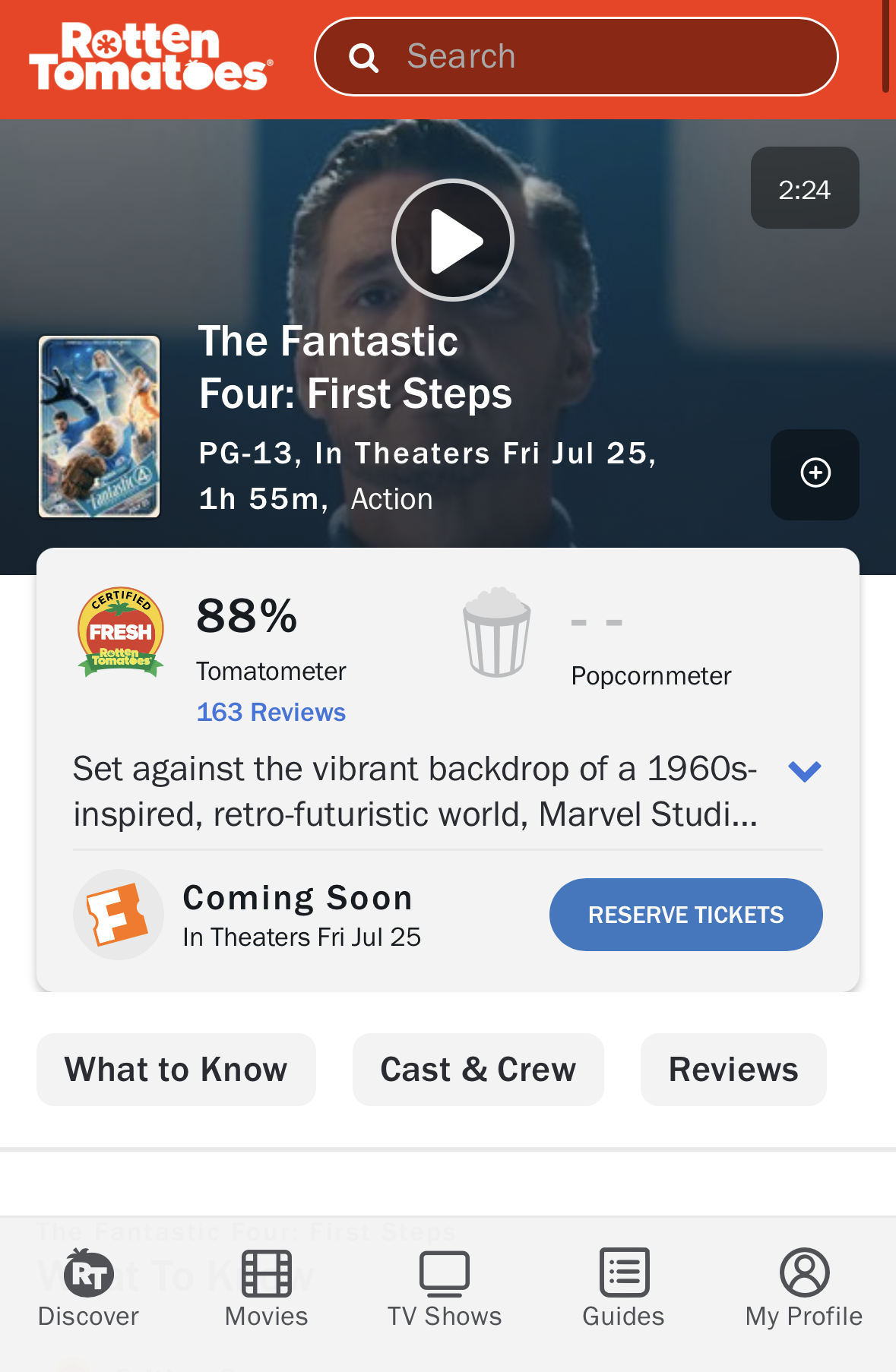The width and height of the screenshot is (896, 1372).
Task: Click the search magnifier icon
Action: coord(363,58)
